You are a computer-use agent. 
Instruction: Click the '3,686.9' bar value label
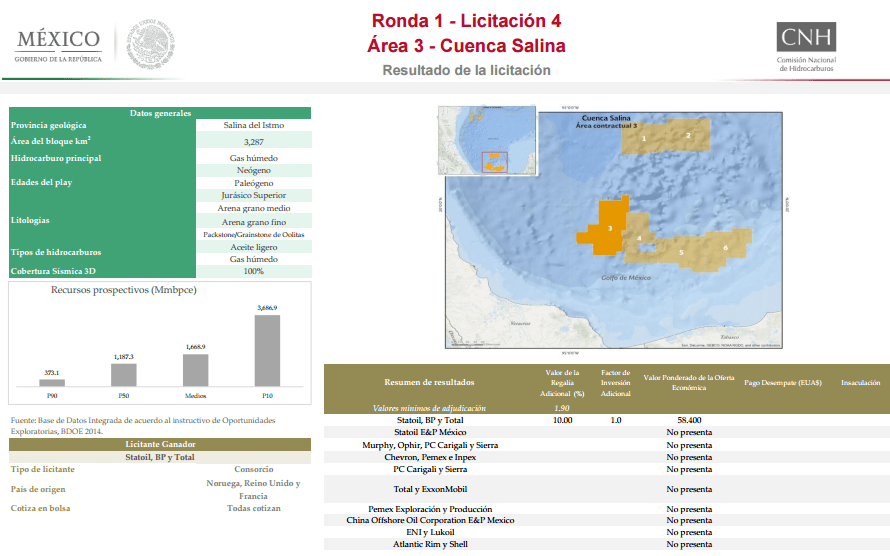267,308
